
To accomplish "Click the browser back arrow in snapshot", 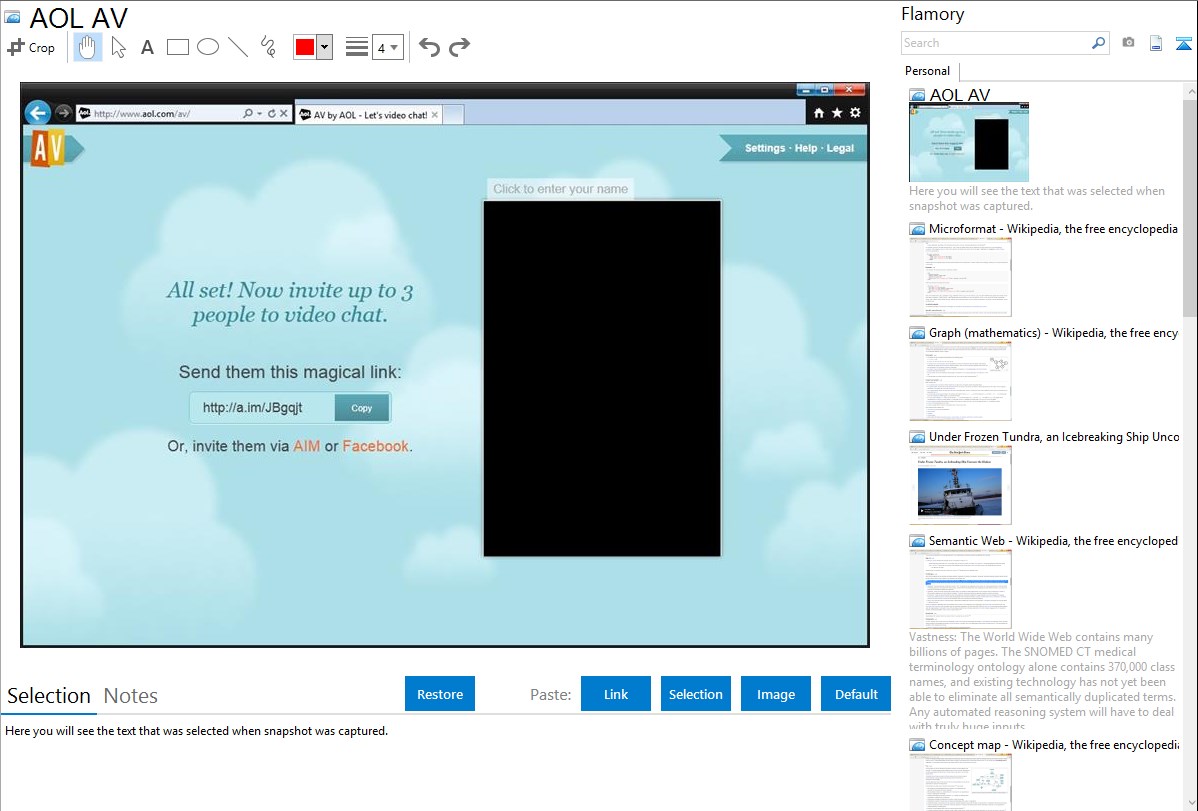I will tap(37, 113).
